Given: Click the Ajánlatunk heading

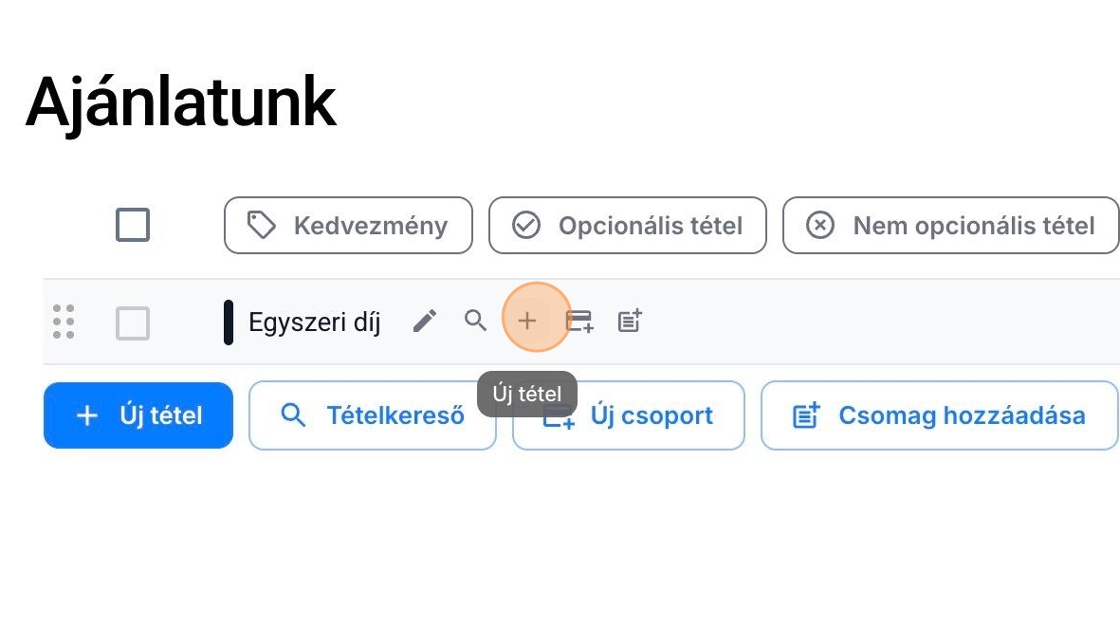Looking at the screenshot, I should pyautogui.click(x=181, y=101).
